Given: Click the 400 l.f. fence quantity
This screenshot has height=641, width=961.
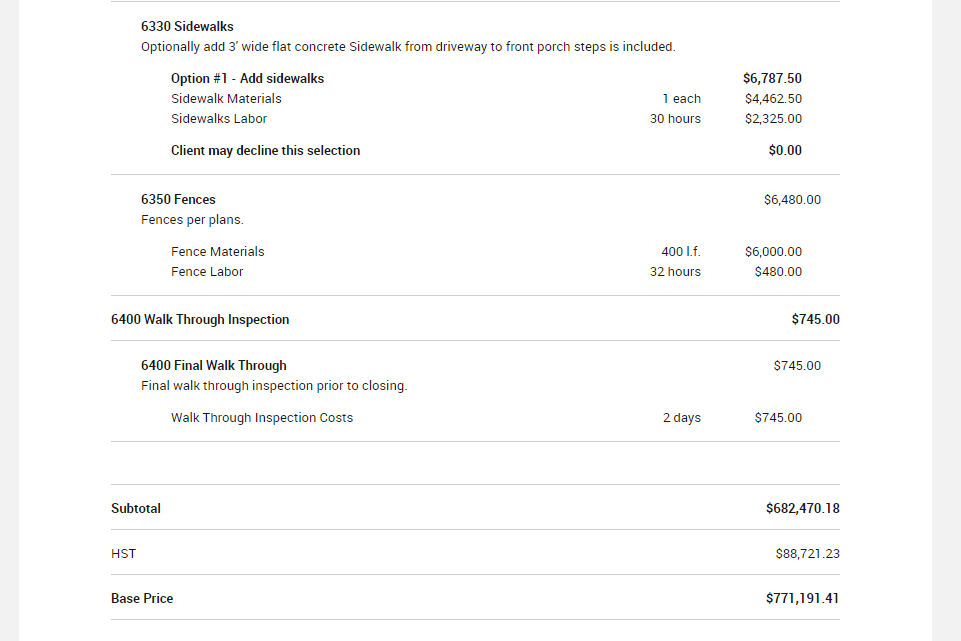Looking at the screenshot, I should click(681, 252).
